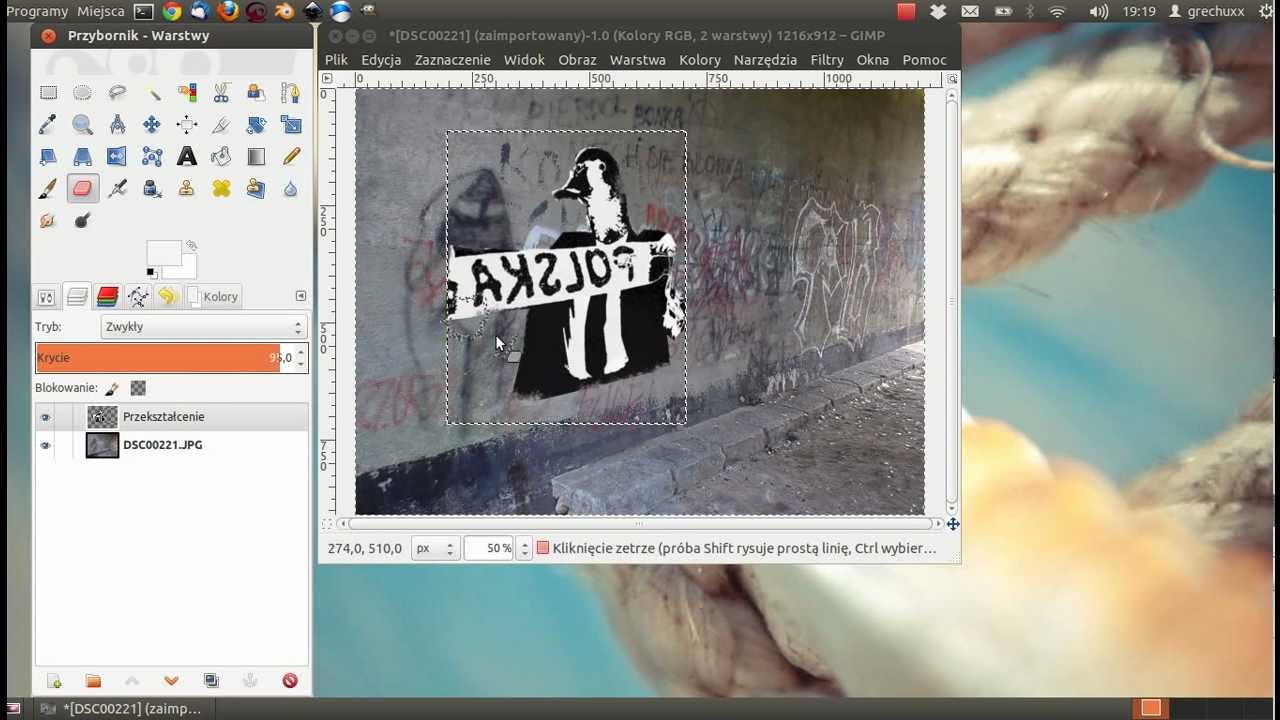Open the Filtry menu
Screen dimensions: 1280x720
click(827, 60)
